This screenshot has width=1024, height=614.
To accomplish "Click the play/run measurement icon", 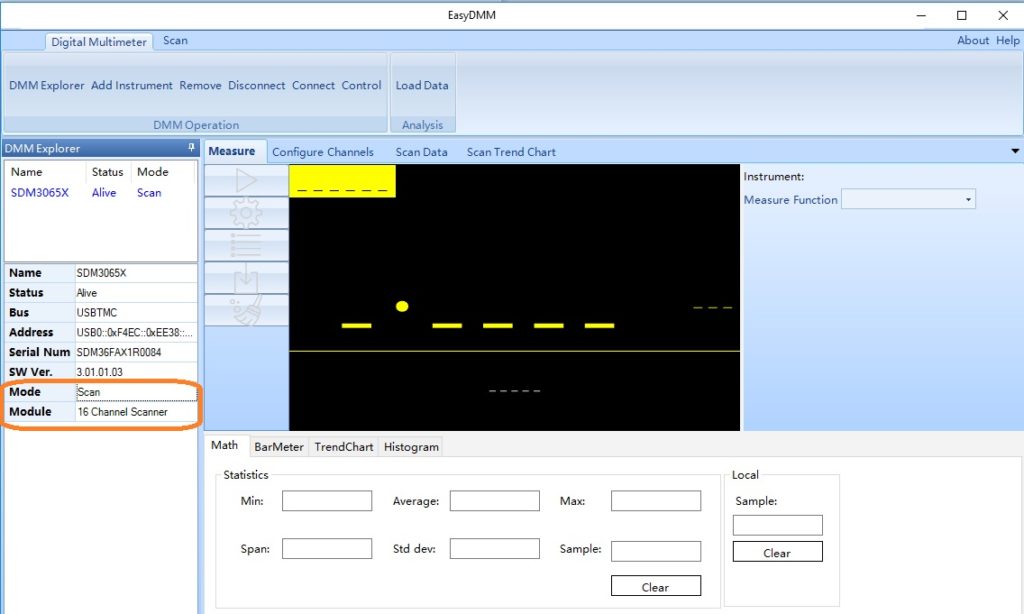I will 246,181.
